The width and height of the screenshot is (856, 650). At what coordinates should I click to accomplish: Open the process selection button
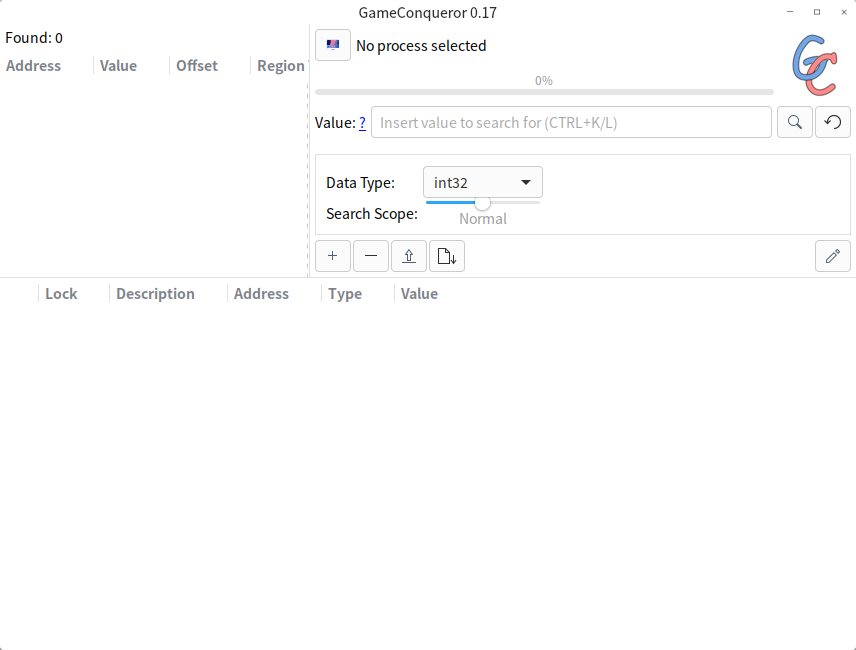(333, 45)
